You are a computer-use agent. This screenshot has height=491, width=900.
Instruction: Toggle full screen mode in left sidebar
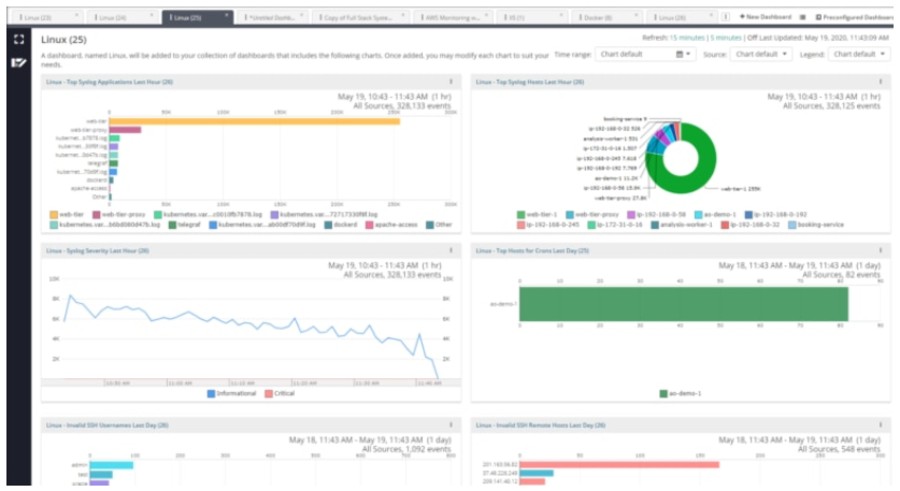(19, 39)
